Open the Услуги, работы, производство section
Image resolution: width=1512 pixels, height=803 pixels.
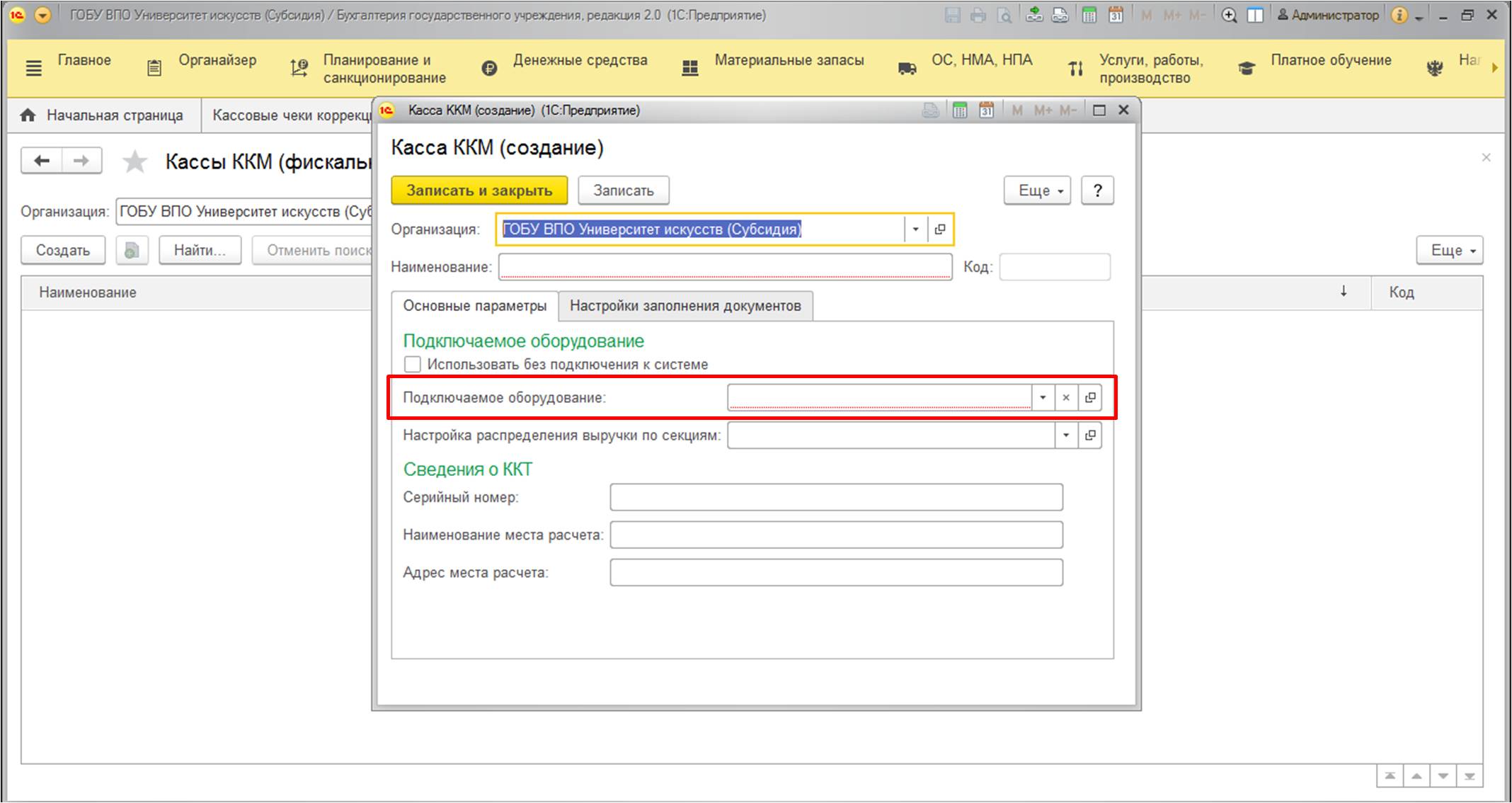[x=1152, y=69]
